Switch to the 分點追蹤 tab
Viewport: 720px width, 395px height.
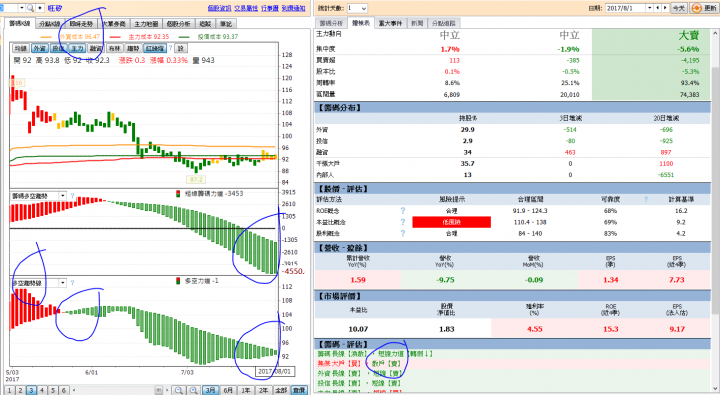(444, 23)
